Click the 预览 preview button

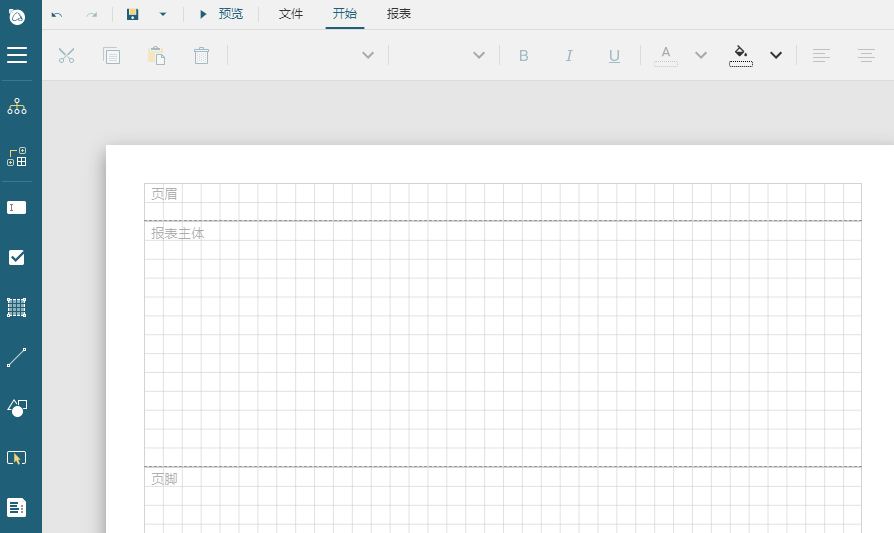(221, 14)
